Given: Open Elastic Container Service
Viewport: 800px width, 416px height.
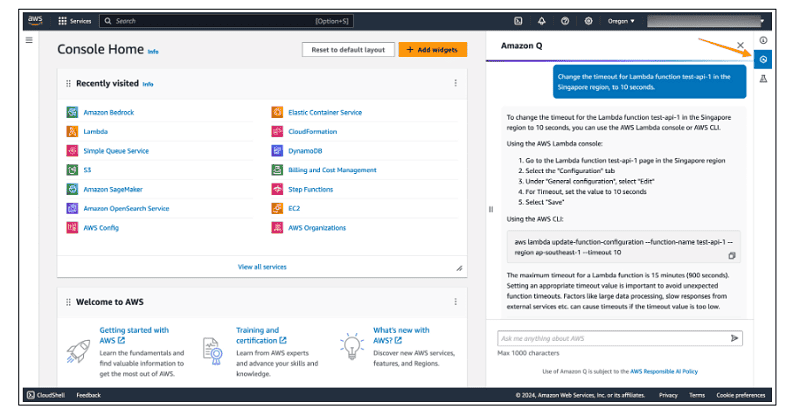Looking at the screenshot, I should [325, 112].
